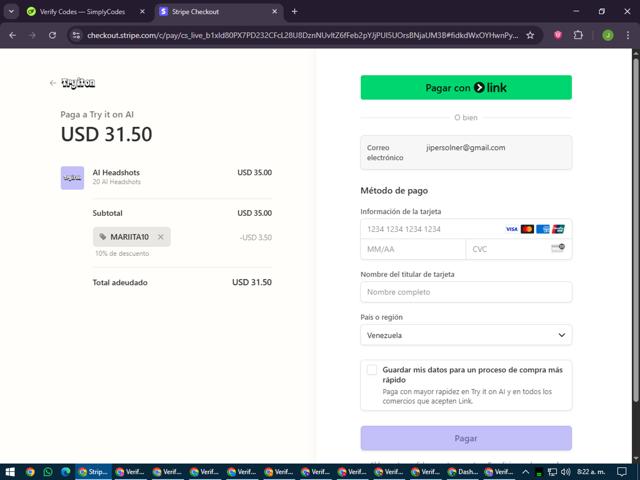Remove the MARIITA10 promo code

(161, 237)
